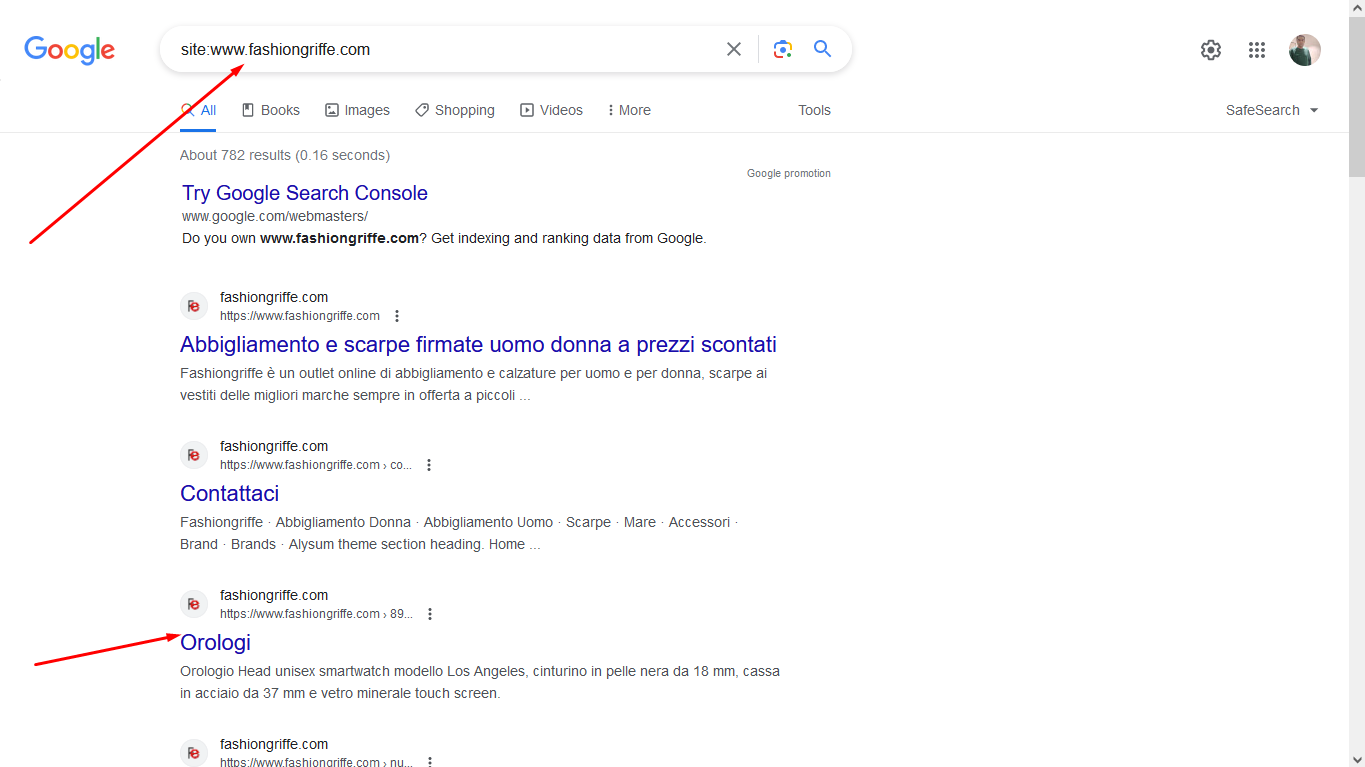Click favicon of the Orologi result
Image resolution: width=1365 pixels, height=767 pixels.
pos(194,604)
